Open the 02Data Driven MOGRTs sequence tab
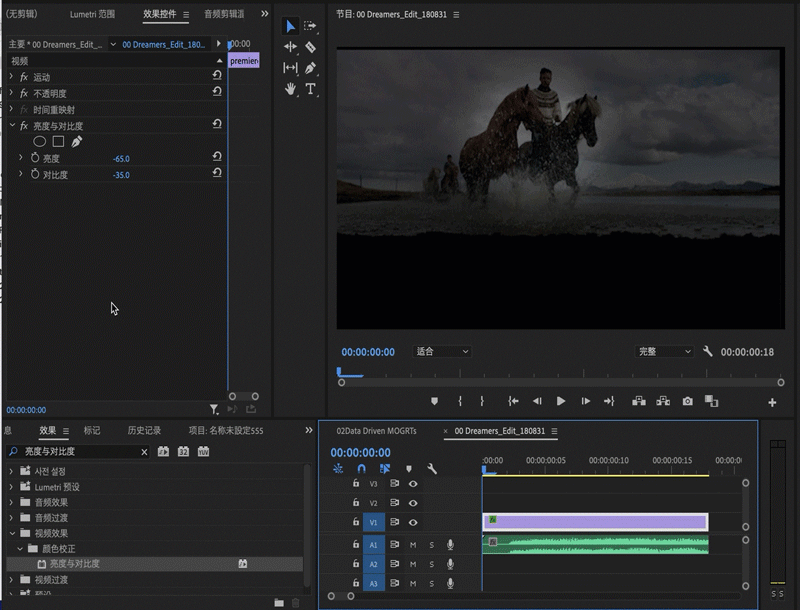800x610 pixels. [x=375, y=431]
